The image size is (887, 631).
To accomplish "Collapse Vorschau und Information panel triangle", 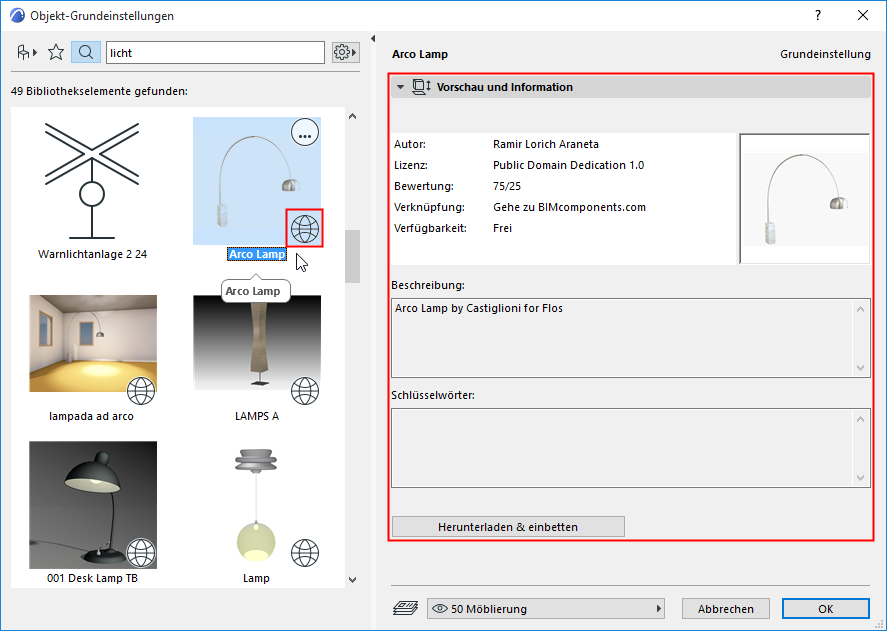I will click(x=401, y=87).
